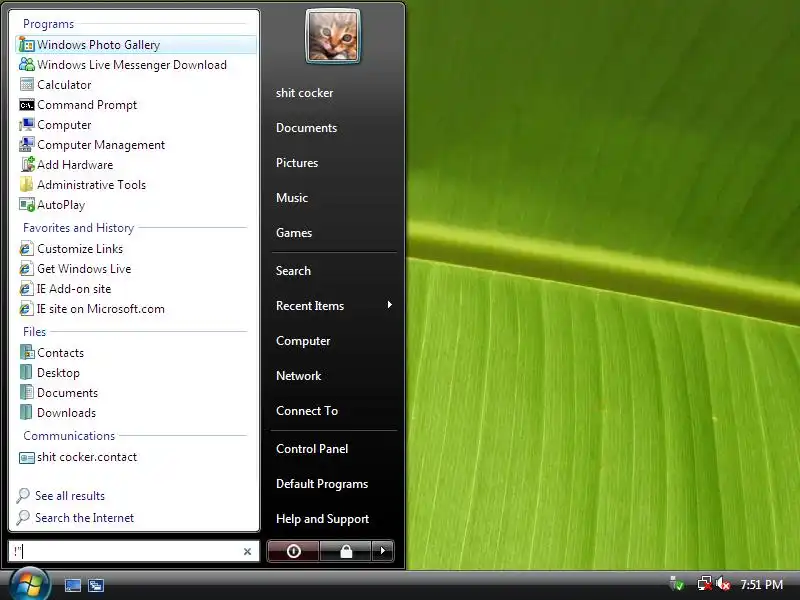Click the Windows Start orb

tap(30, 583)
